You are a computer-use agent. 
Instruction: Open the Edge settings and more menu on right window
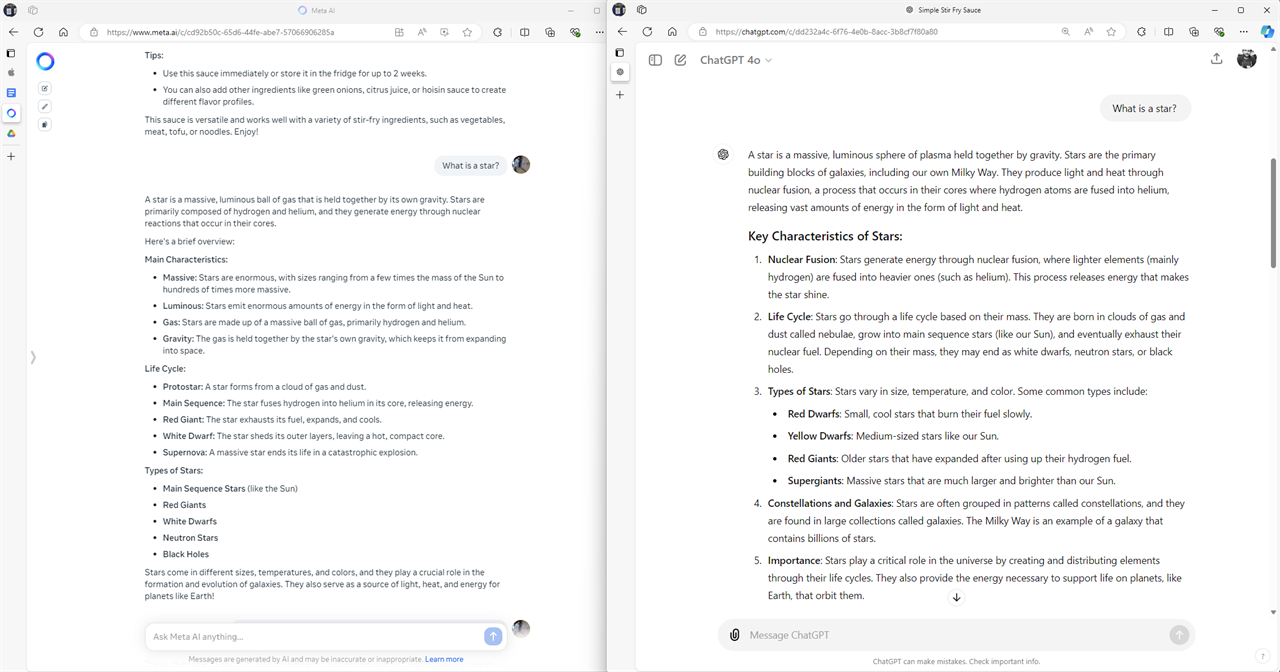(1243, 32)
